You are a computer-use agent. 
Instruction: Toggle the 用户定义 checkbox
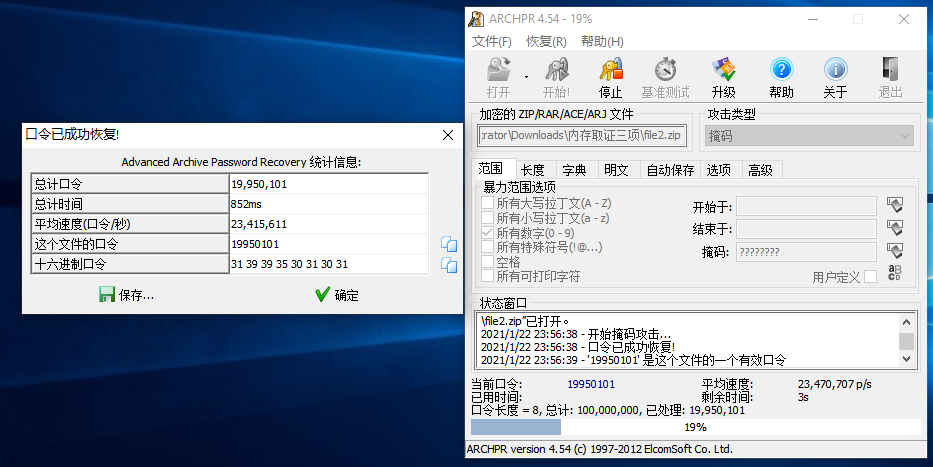click(x=871, y=277)
